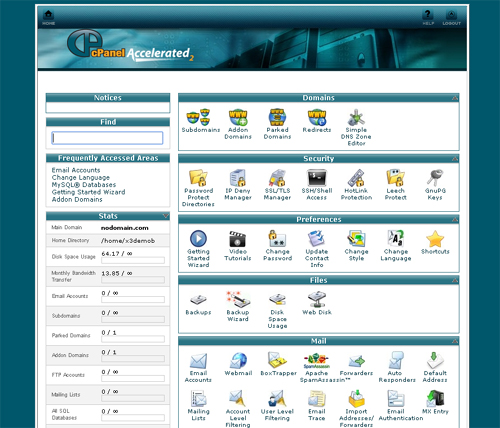Click Monthly Bandwidth Transfer progress bar
Screen dimensions: 500x428
(133, 280)
